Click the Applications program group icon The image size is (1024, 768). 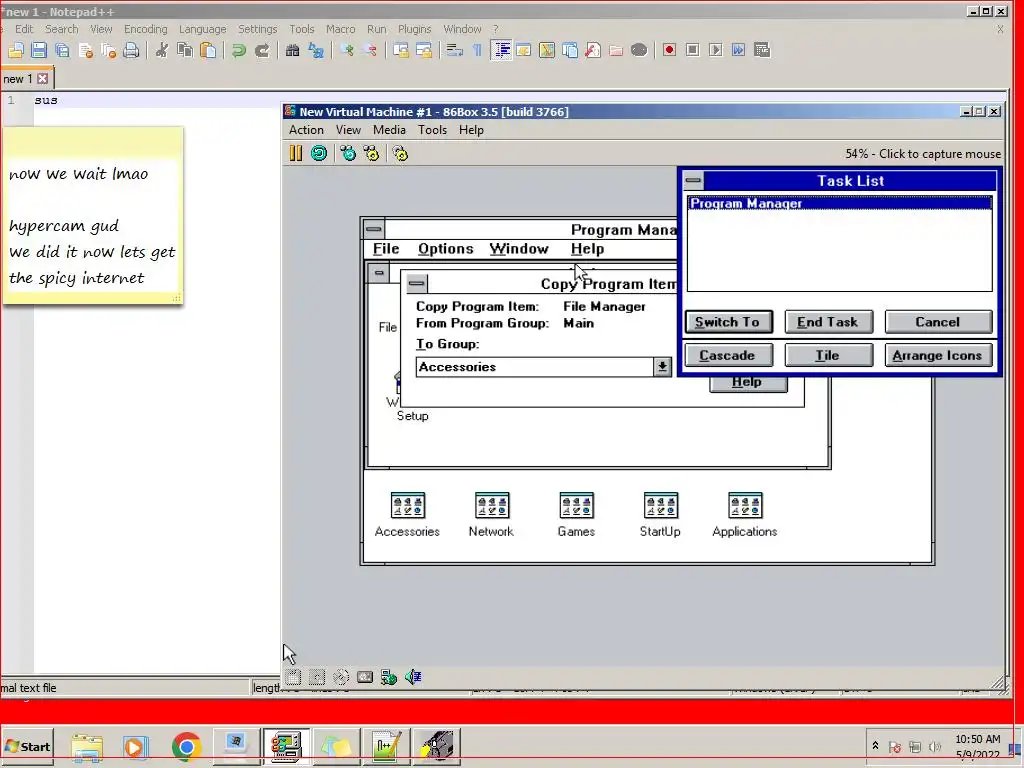coord(744,515)
